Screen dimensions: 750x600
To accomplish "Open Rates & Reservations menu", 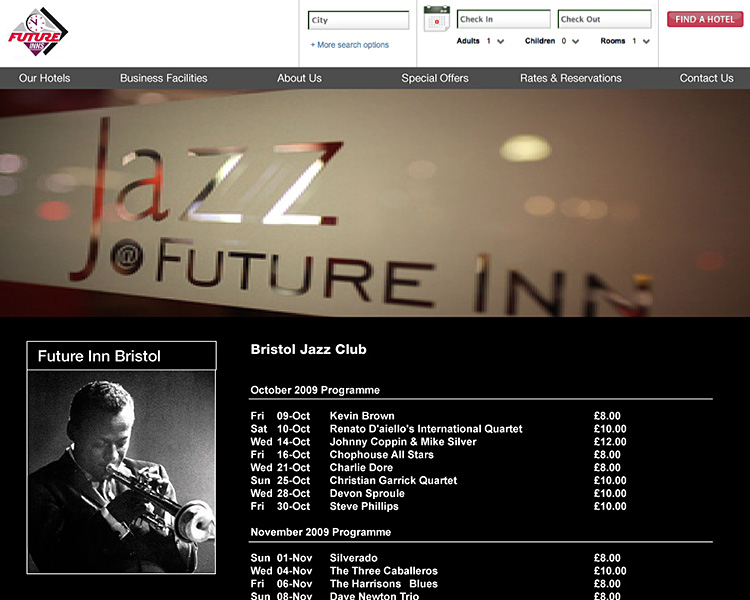I will 571,78.
